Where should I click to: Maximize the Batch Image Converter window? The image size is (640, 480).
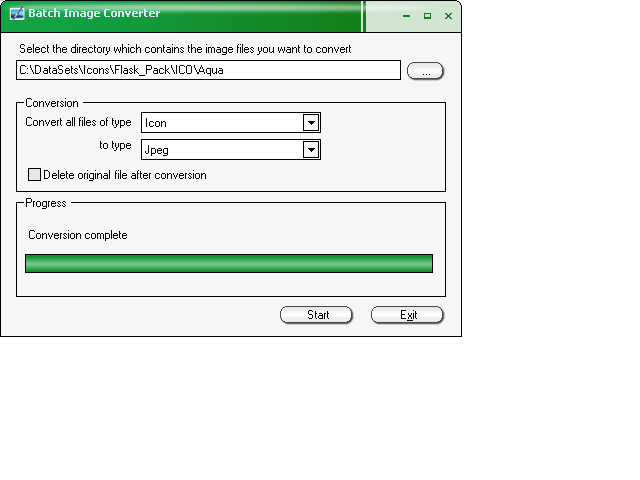point(427,16)
